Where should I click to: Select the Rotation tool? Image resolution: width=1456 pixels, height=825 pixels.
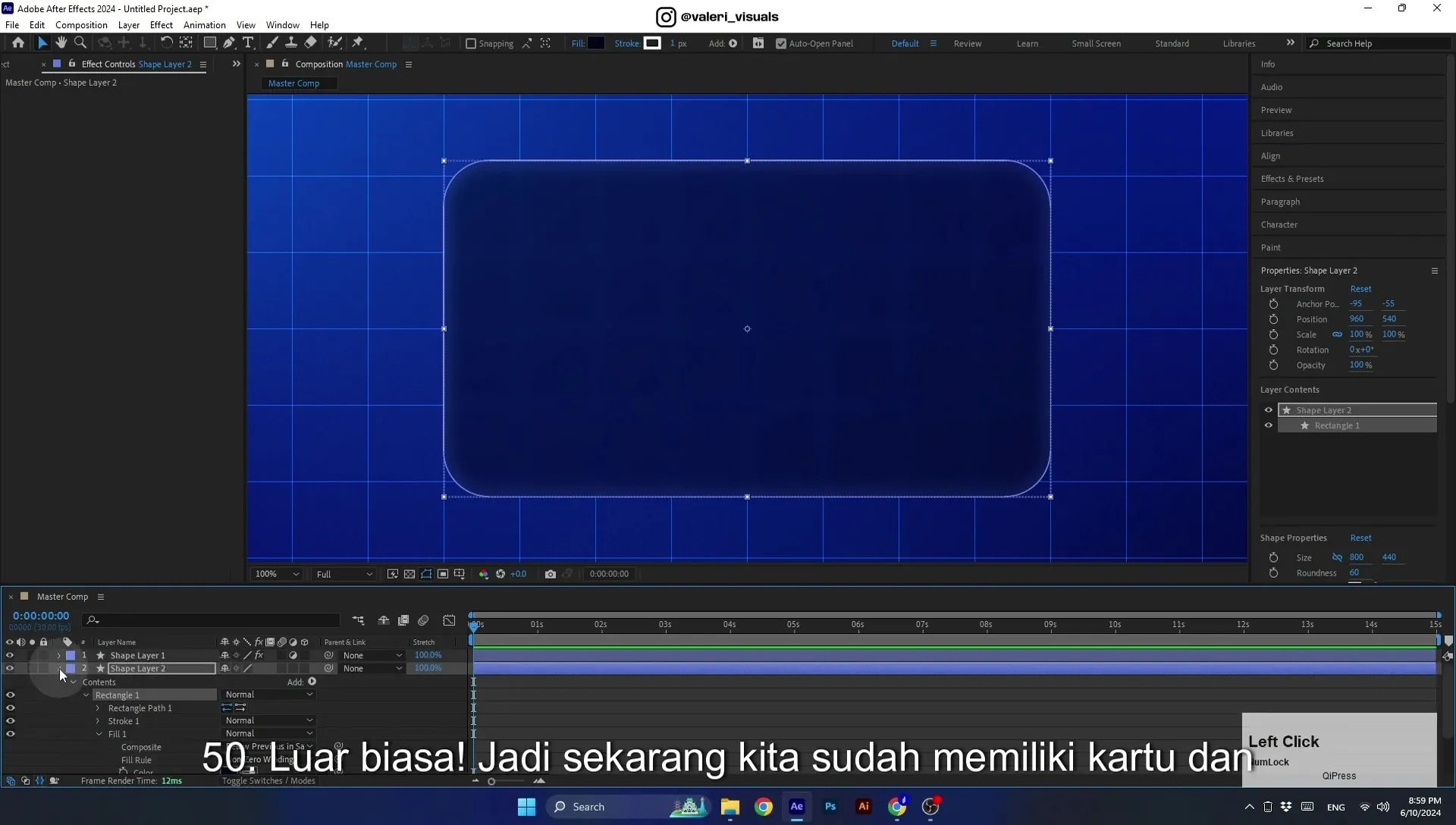(x=166, y=43)
